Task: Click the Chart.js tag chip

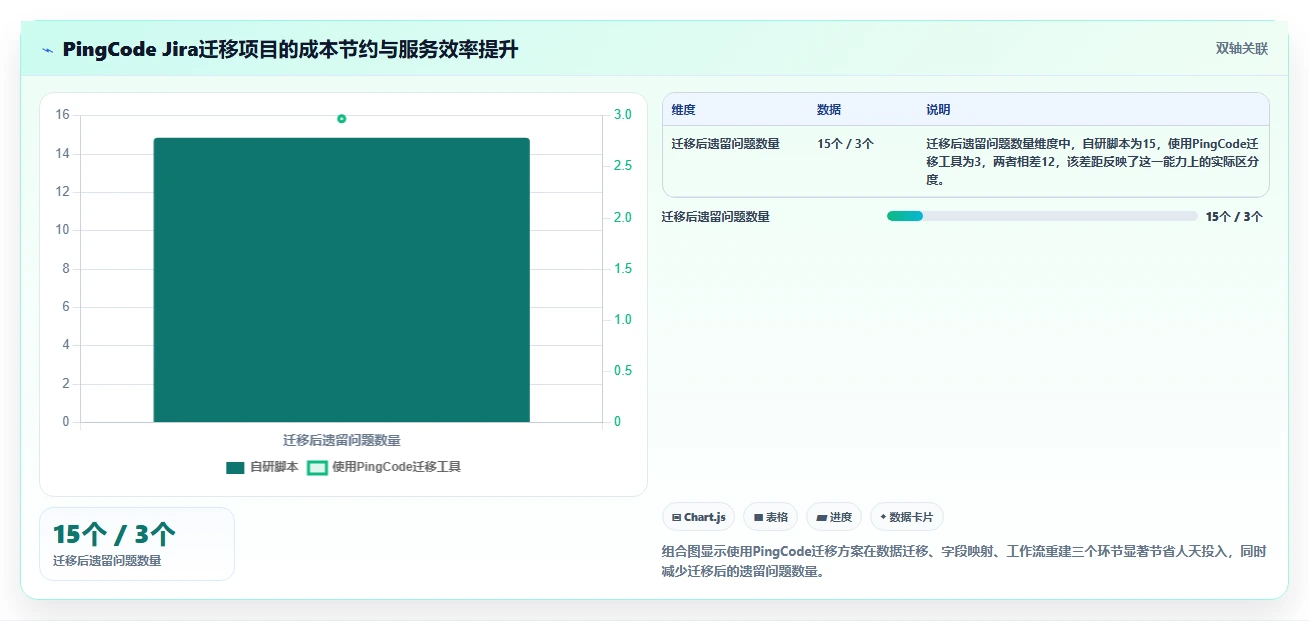Action: click(699, 517)
